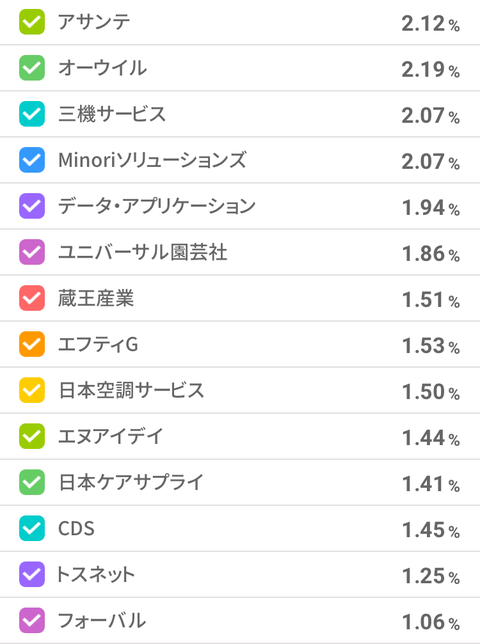Toggle the オーウイル green checkbox

tap(32, 68)
